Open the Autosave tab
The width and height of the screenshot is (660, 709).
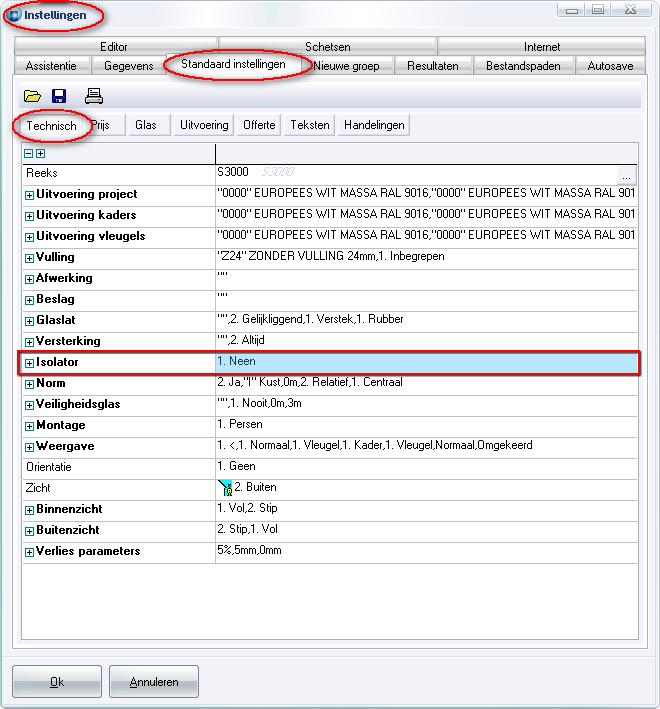click(610, 66)
